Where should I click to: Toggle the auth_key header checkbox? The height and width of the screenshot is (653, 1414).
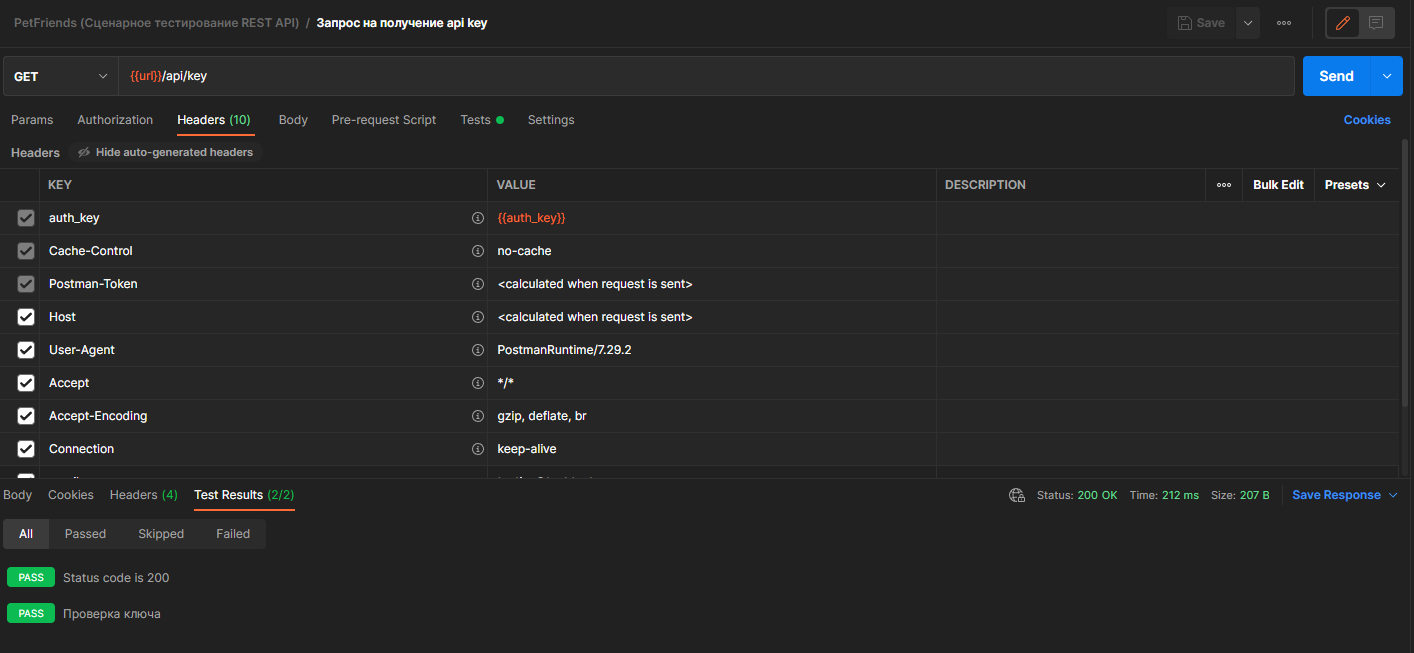click(x=26, y=218)
